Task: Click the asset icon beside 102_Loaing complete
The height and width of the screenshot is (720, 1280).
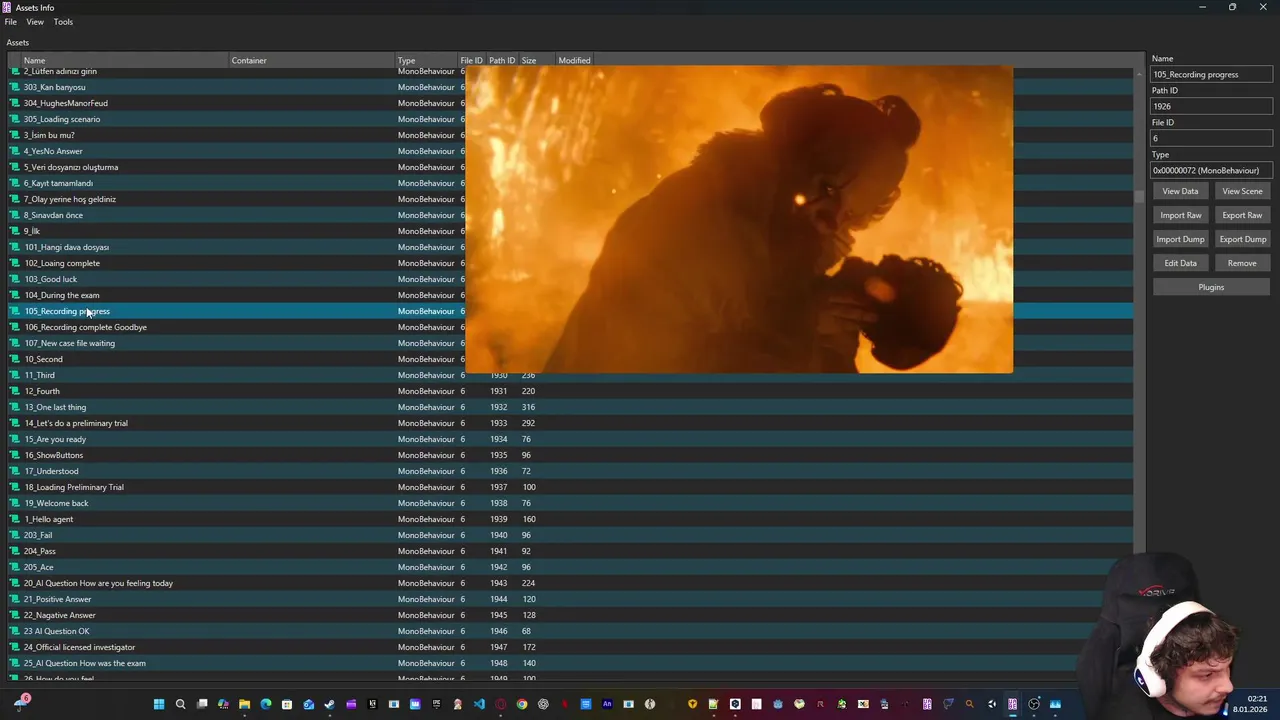Action: click(x=15, y=263)
